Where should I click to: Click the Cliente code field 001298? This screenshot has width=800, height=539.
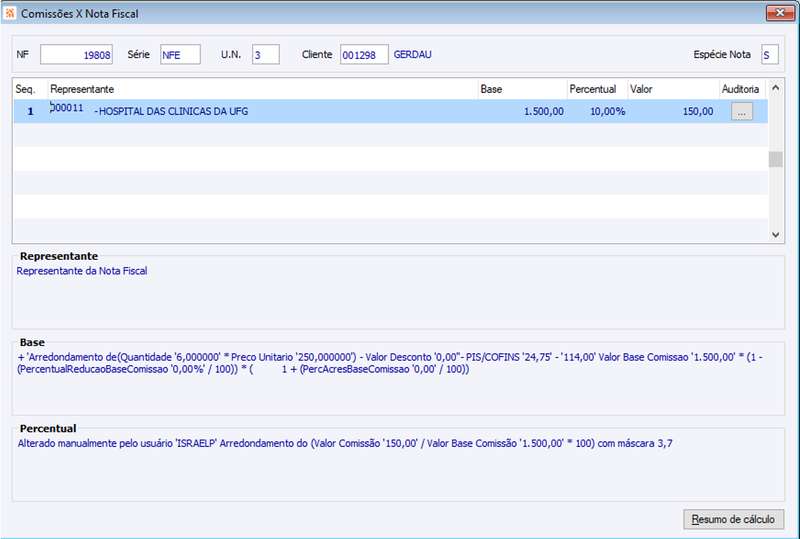click(364, 55)
